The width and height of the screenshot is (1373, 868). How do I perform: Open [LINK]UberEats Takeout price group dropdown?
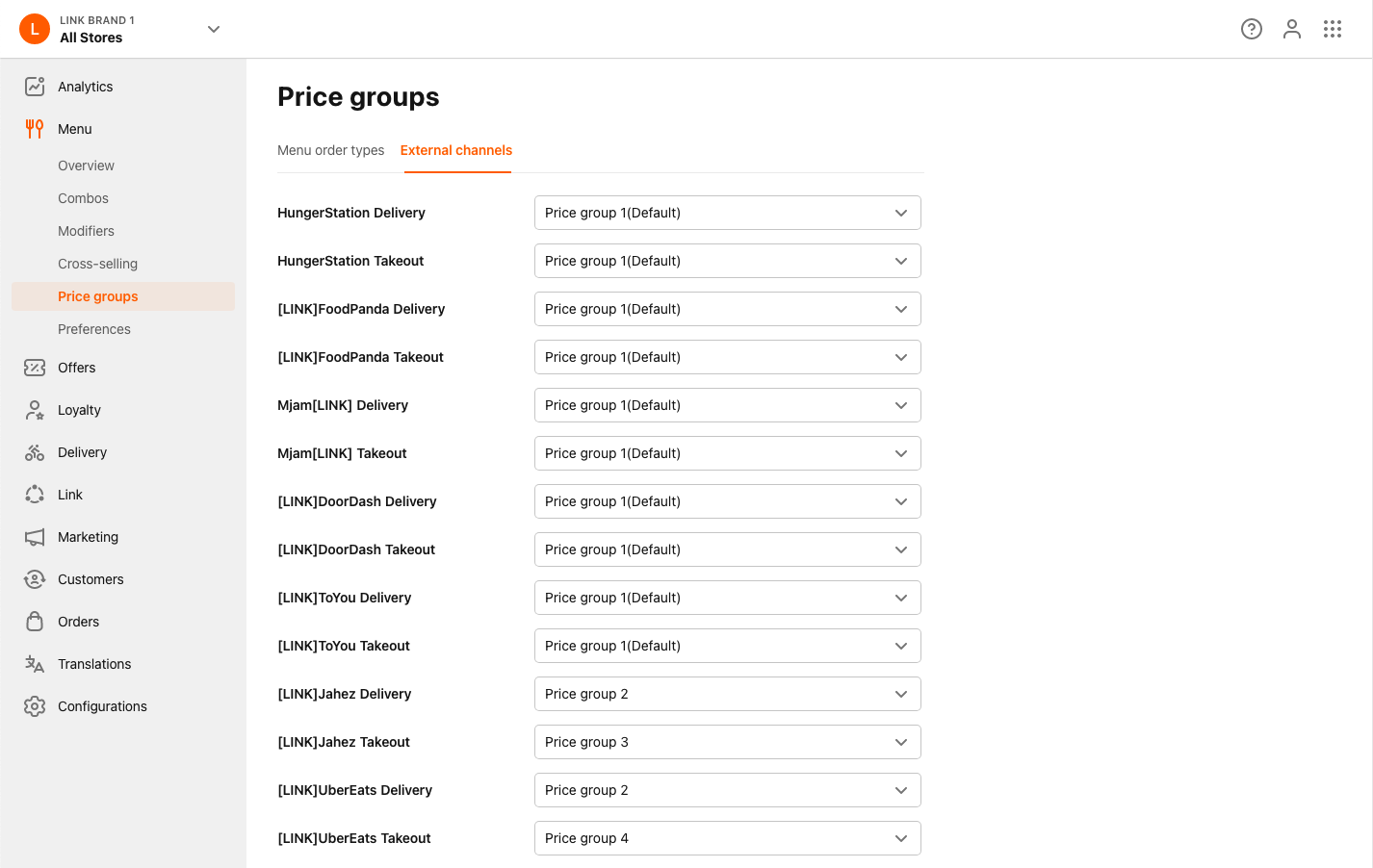728,838
